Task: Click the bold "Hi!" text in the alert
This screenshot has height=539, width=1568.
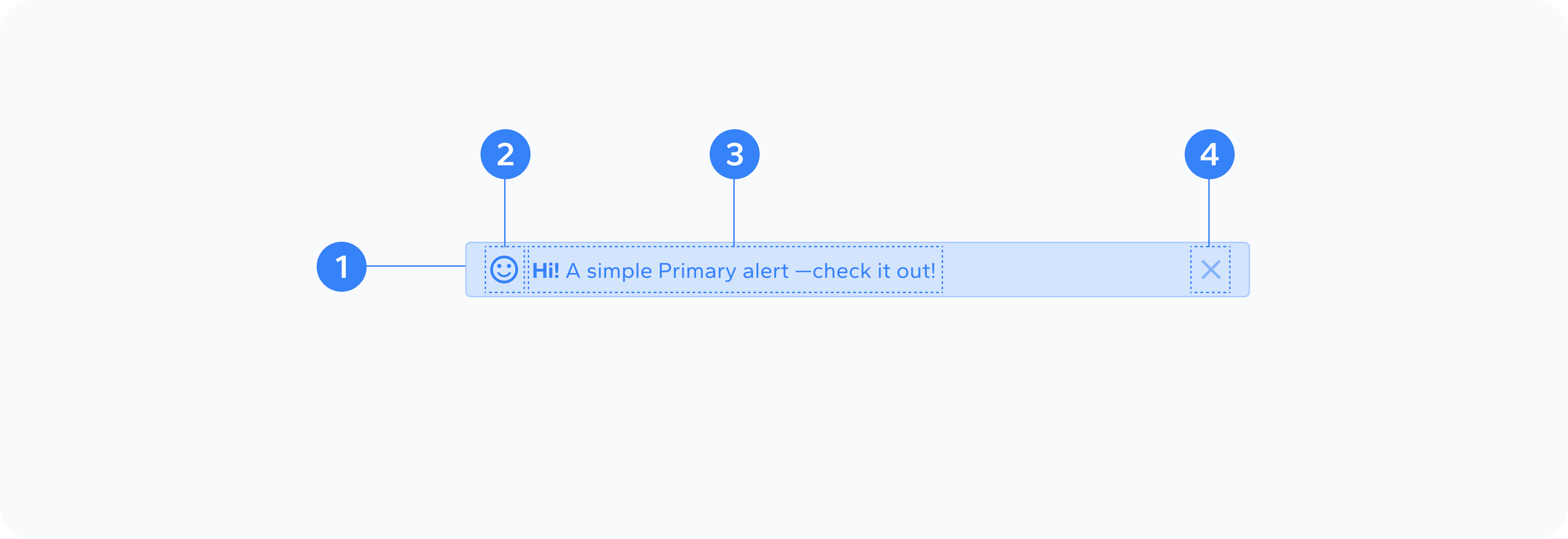Action: pyautogui.click(x=545, y=271)
